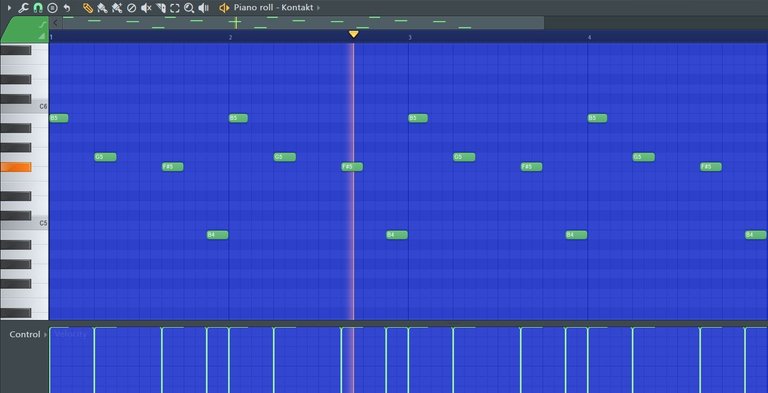This screenshot has width=768, height=393.
Task: Expand the Kontakt target channel arrow
Action: [x=318, y=8]
